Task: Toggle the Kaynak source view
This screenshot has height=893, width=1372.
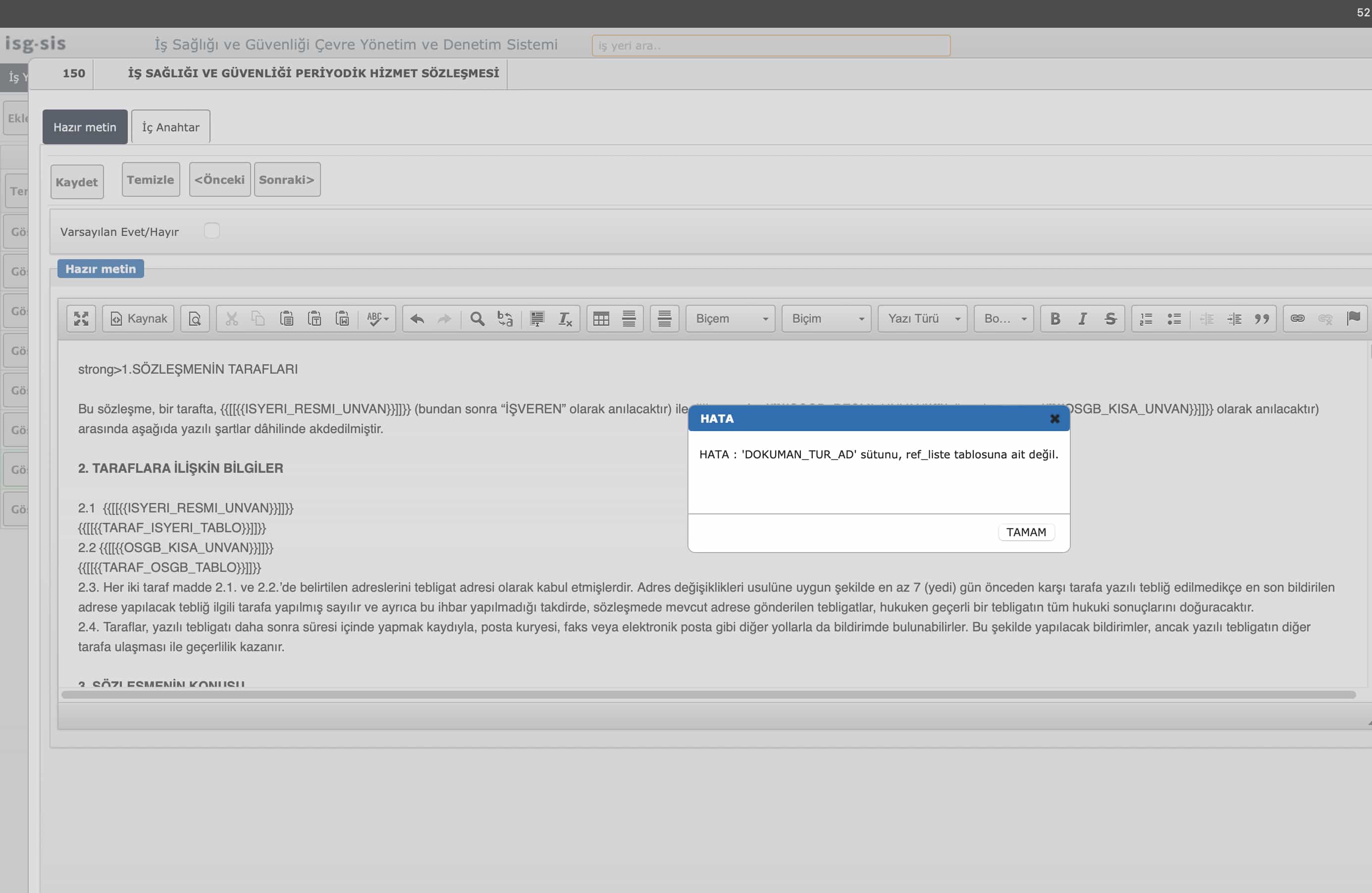Action: click(138, 319)
